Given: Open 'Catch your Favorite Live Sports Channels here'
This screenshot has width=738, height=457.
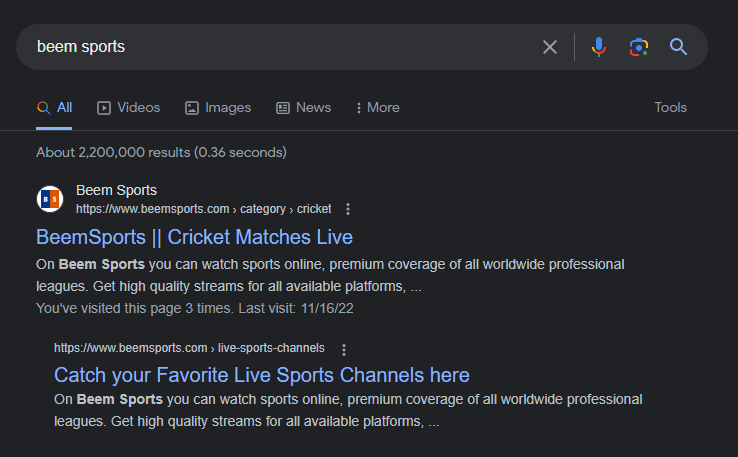Looking at the screenshot, I should pos(262,375).
